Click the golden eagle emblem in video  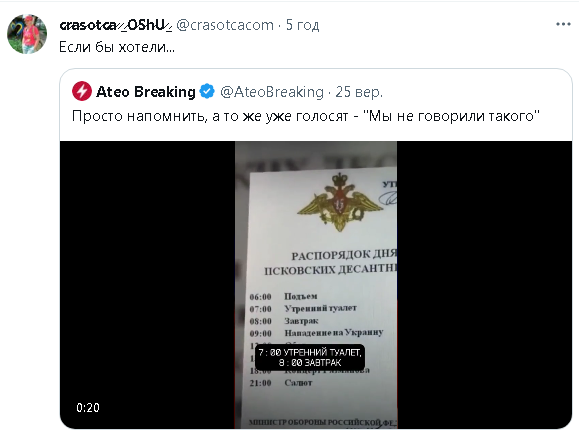tap(339, 201)
